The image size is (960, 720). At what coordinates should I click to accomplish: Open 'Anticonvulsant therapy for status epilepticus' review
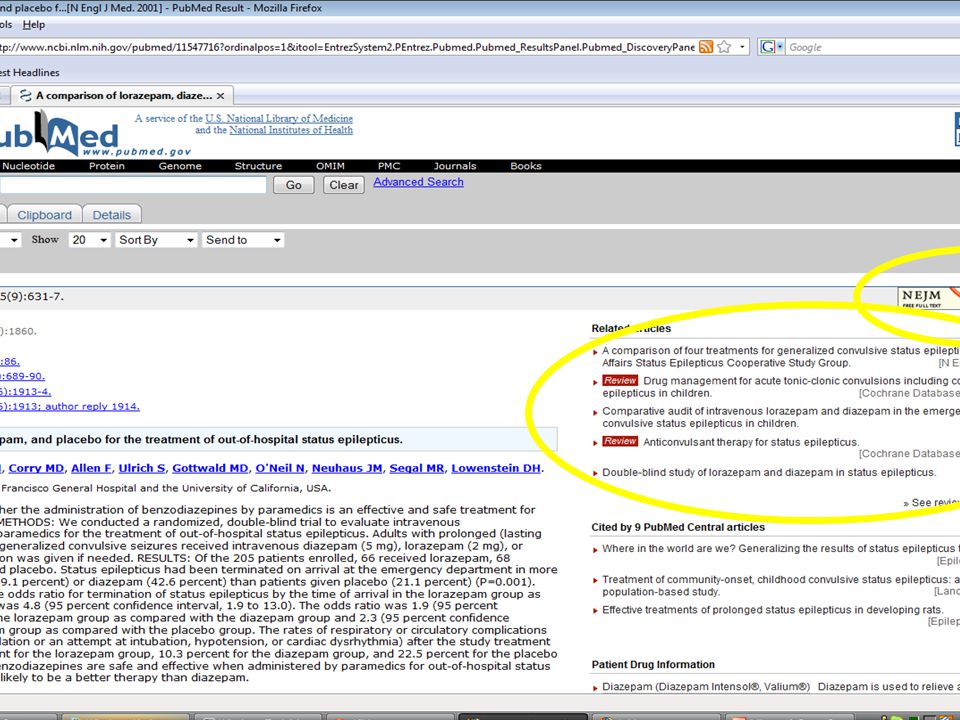tap(751, 442)
